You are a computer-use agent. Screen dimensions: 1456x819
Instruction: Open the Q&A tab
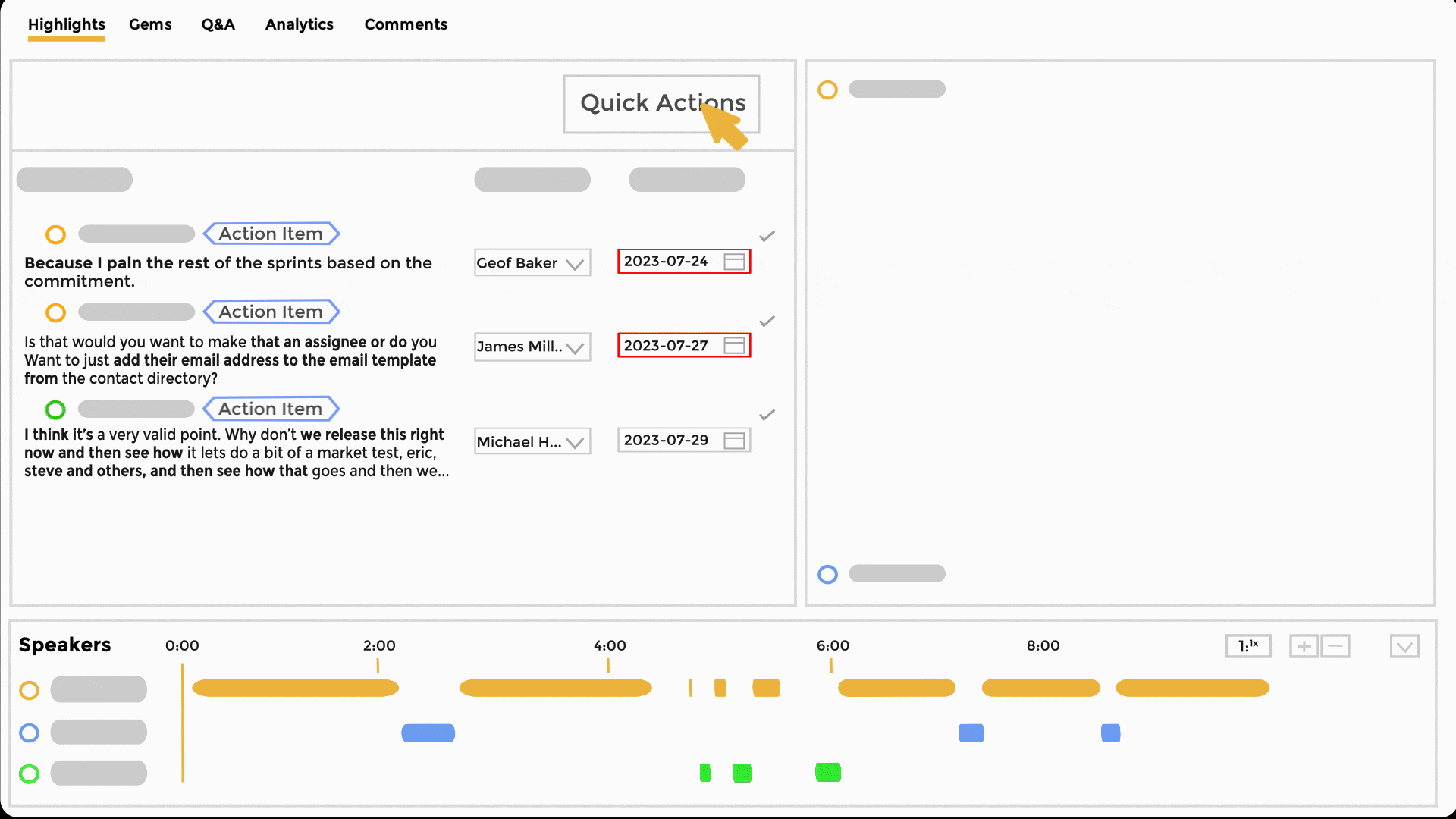pyautogui.click(x=218, y=24)
